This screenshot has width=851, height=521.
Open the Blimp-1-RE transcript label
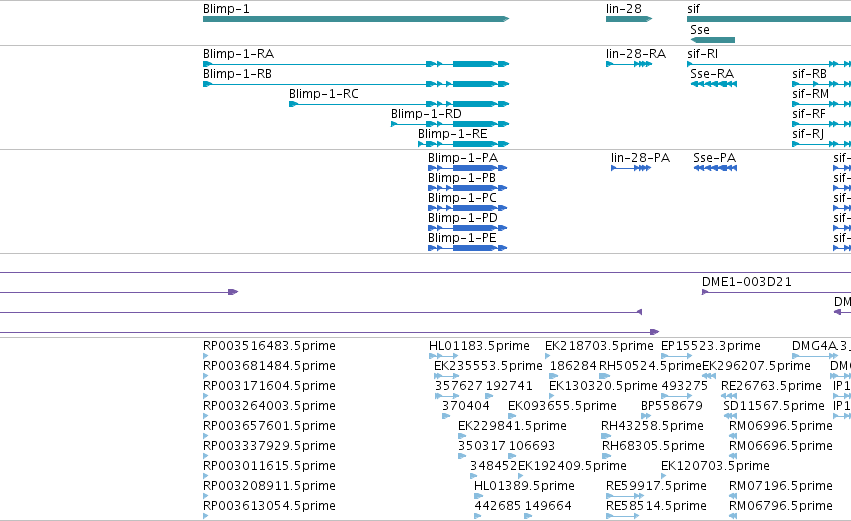tap(453, 134)
